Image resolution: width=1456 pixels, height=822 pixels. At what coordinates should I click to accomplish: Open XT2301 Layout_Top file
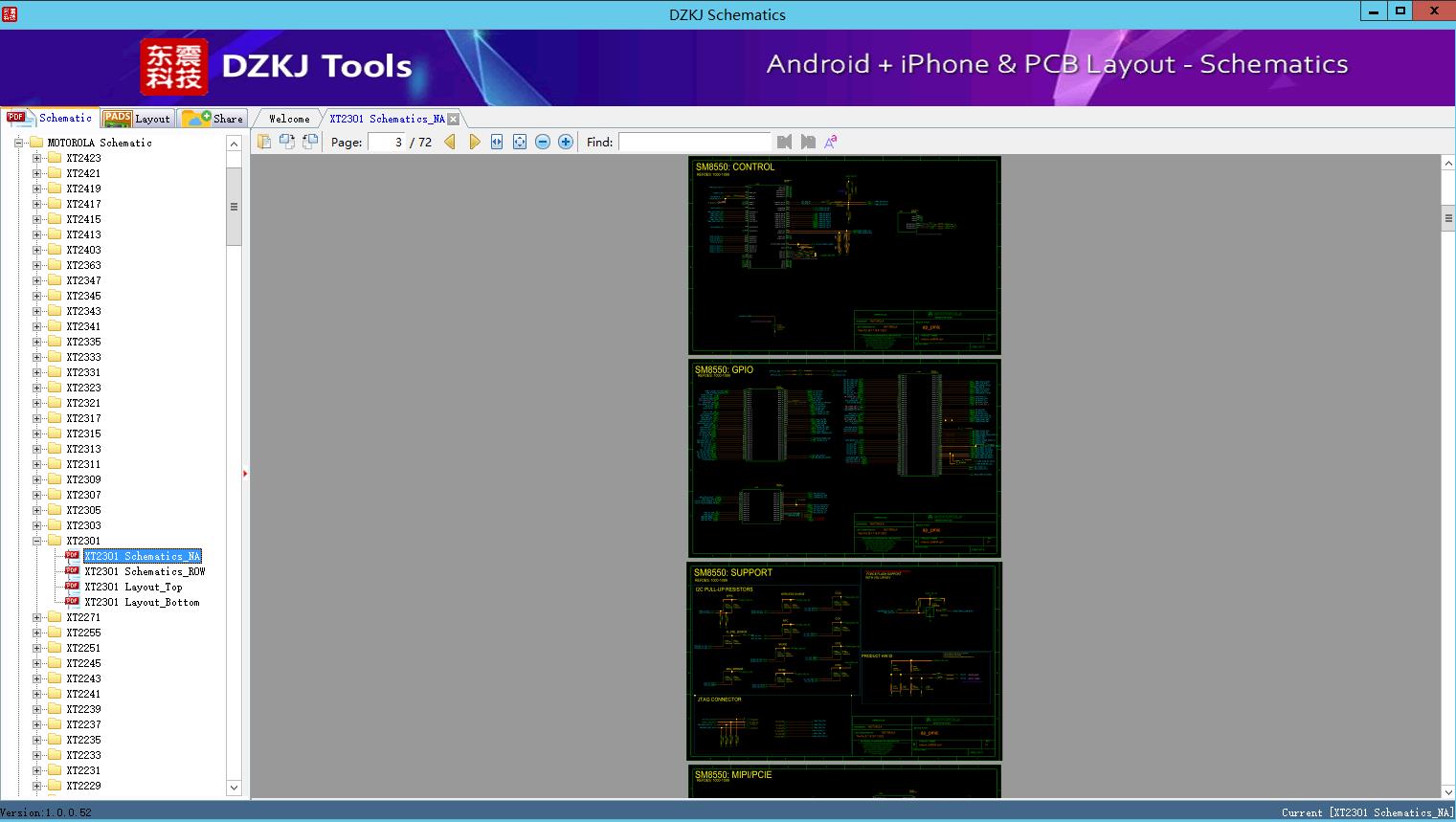tap(133, 587)
